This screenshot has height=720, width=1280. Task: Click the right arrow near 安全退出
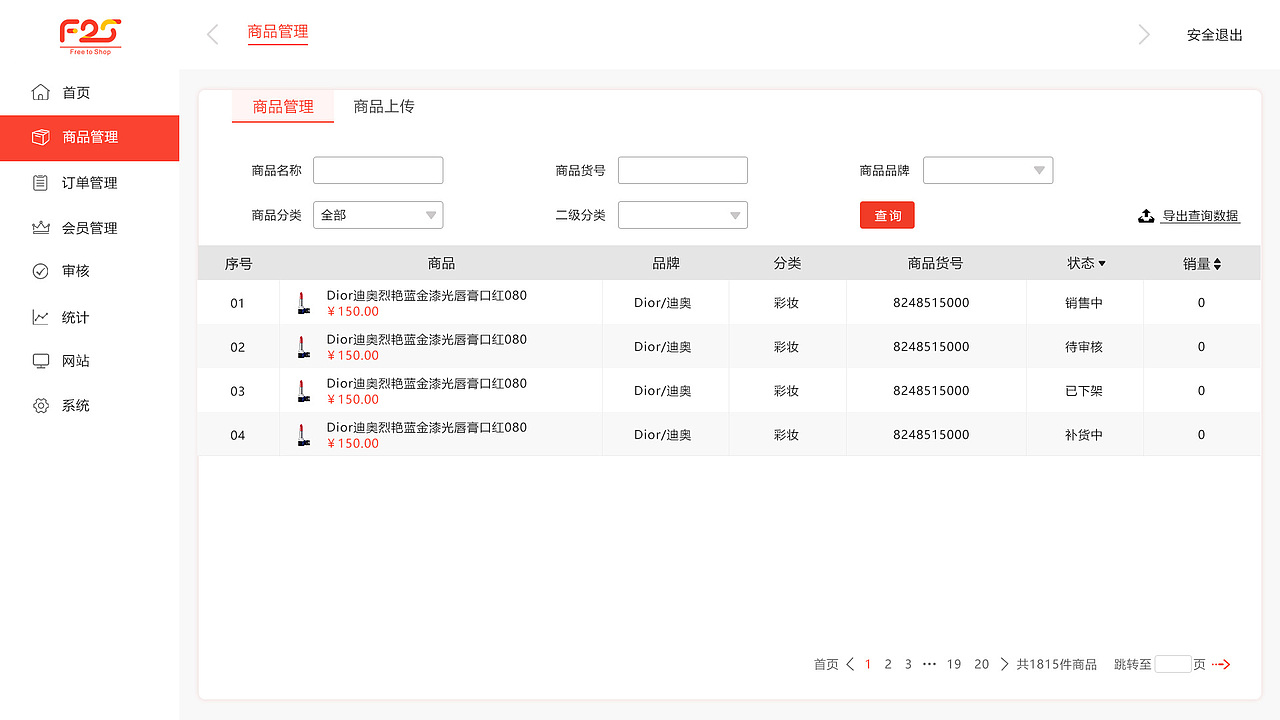[x=1144, y=35]
